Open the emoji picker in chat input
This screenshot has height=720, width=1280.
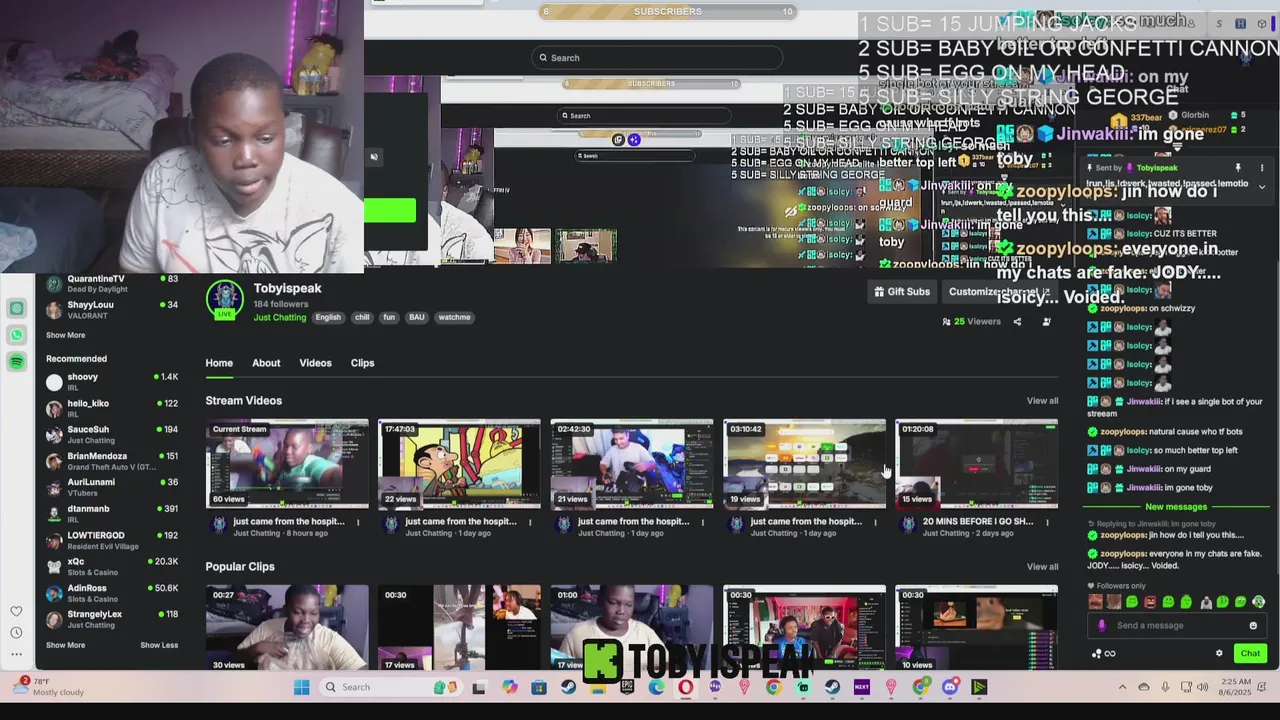tap(1253, 626)
